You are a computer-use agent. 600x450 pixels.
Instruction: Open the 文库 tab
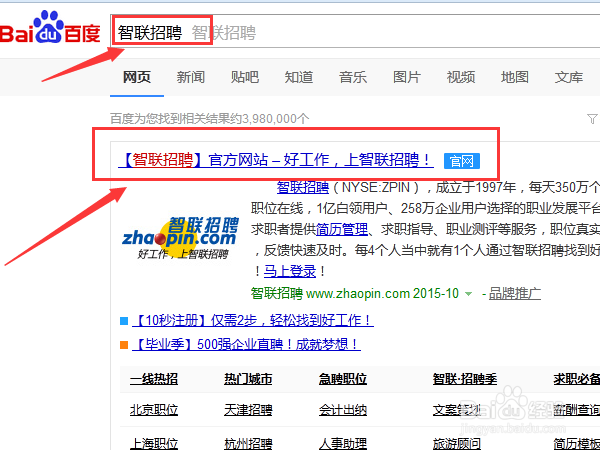pyautogui.click(x=569, y=77)
